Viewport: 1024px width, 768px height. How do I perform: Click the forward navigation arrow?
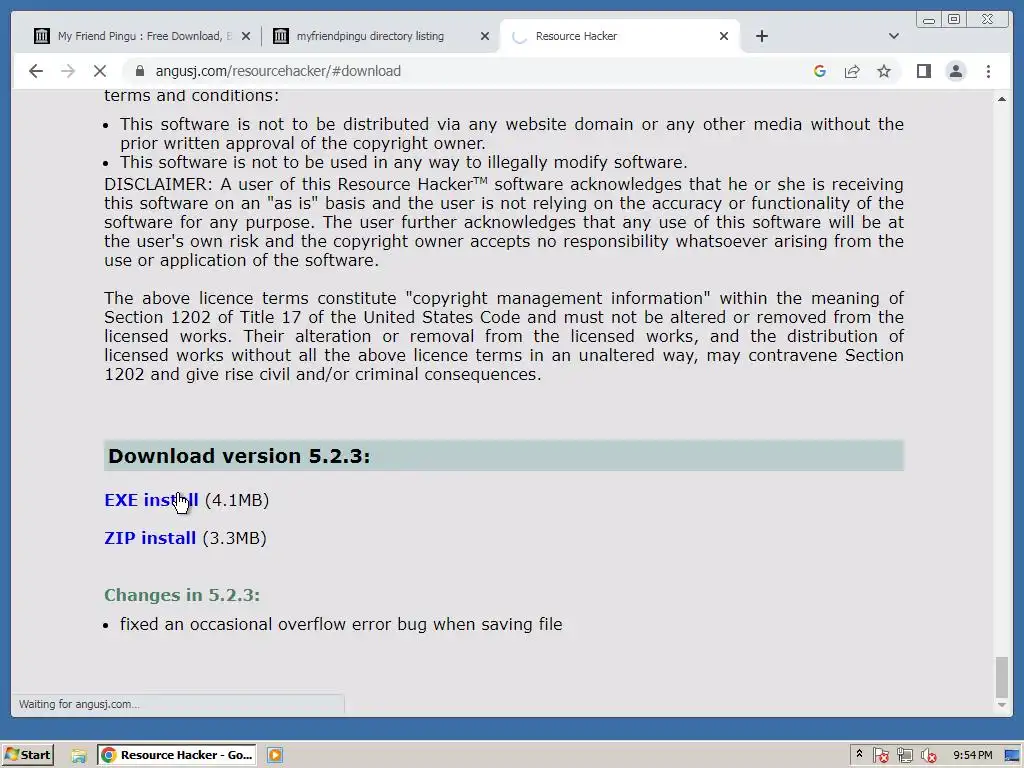coord(68,71)
